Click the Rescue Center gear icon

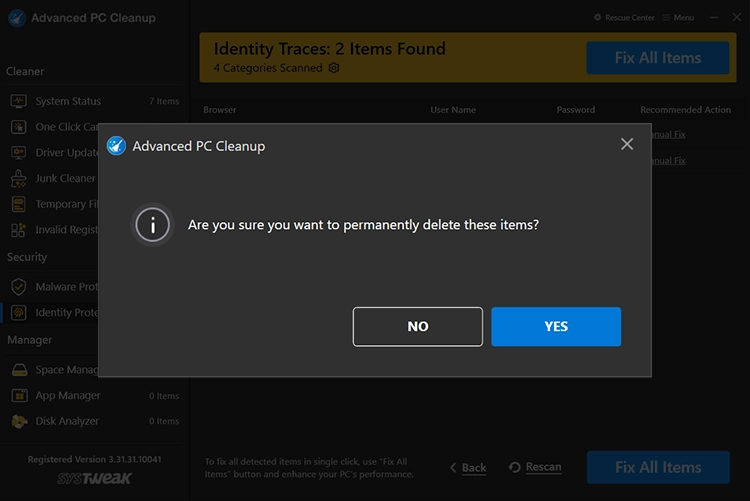point(597,17)
